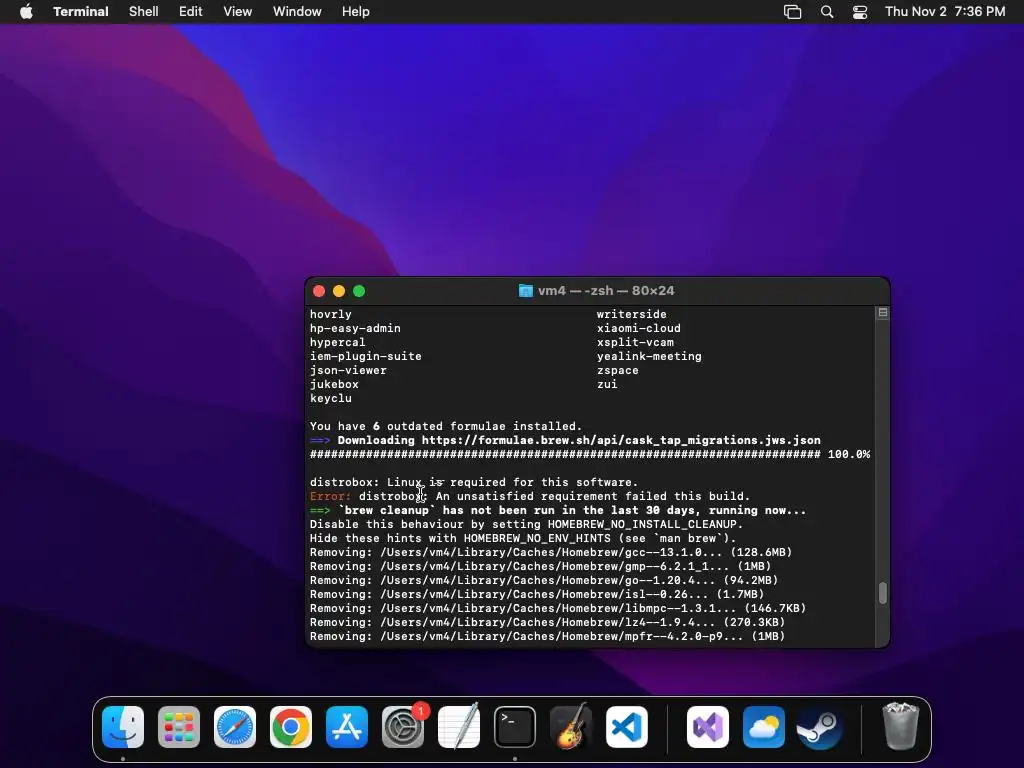This screenshot has width=1024, height=768.
Task: Click the Stage/window mirroring icon in menu bar
Action: click(792, 12)
